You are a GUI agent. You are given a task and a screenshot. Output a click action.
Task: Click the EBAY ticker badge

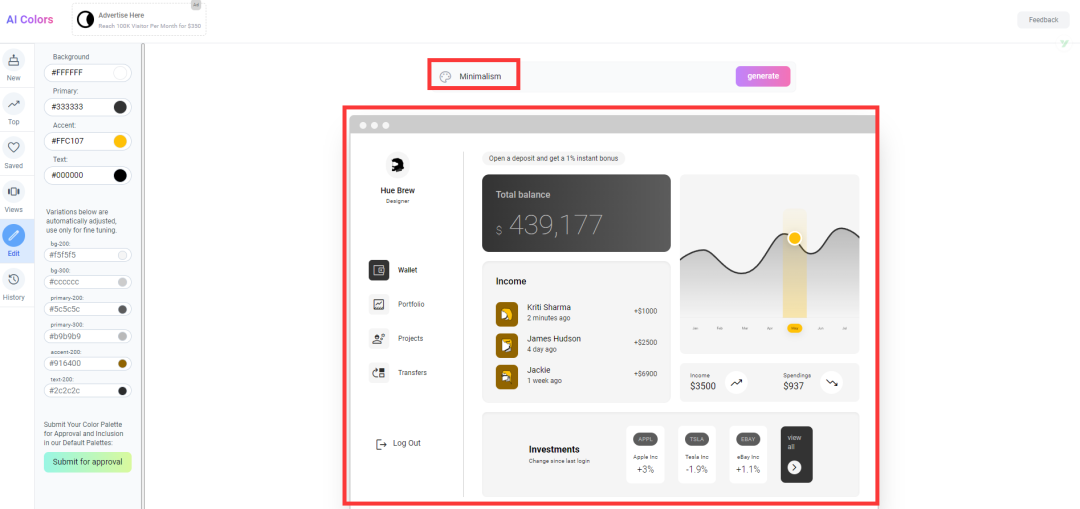click(x=748, y=439)
